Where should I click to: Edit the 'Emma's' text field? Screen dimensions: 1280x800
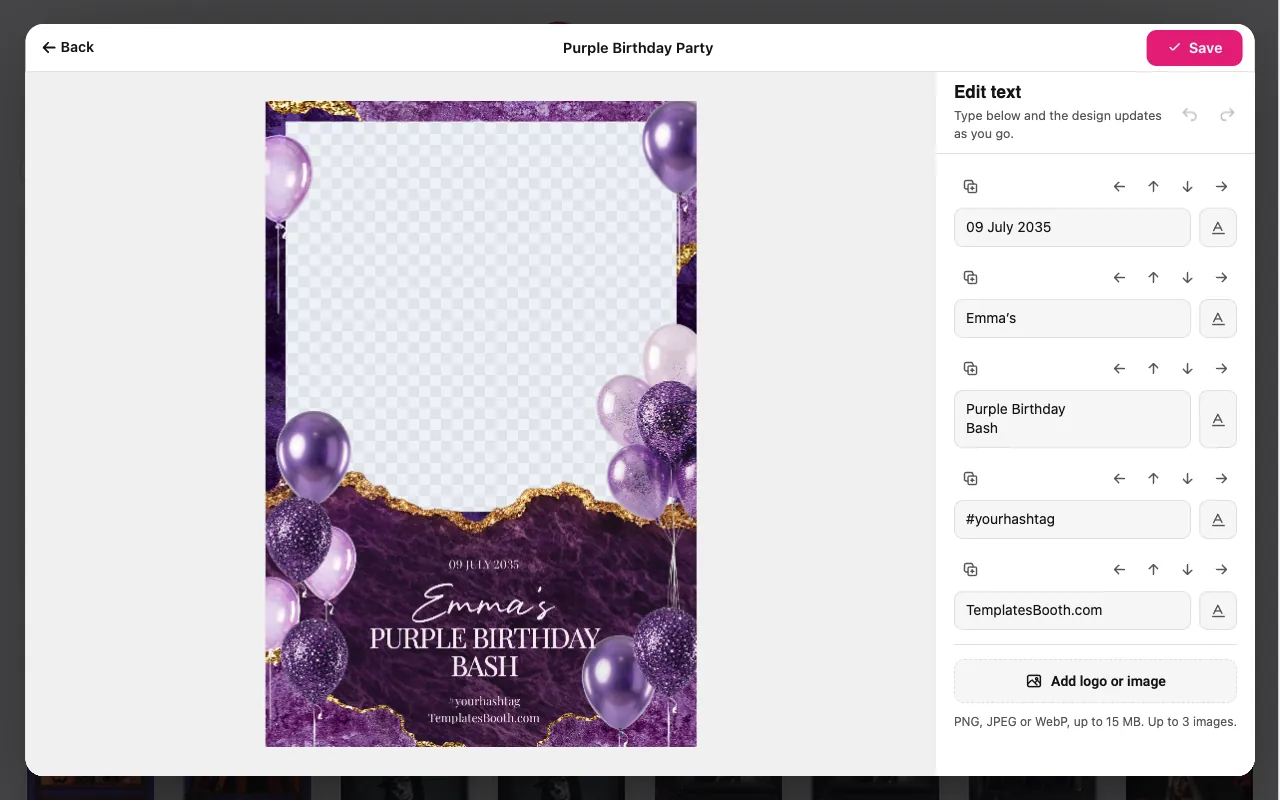[x=1072, y=318]
